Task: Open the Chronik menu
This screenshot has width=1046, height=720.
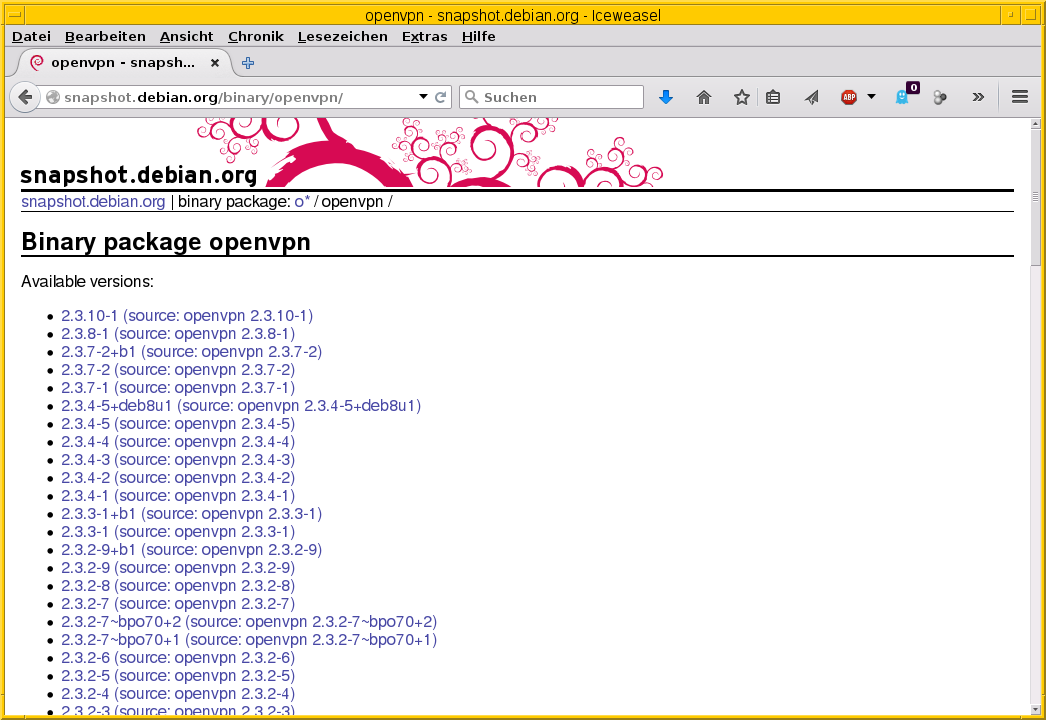Action: pos(255,36)
